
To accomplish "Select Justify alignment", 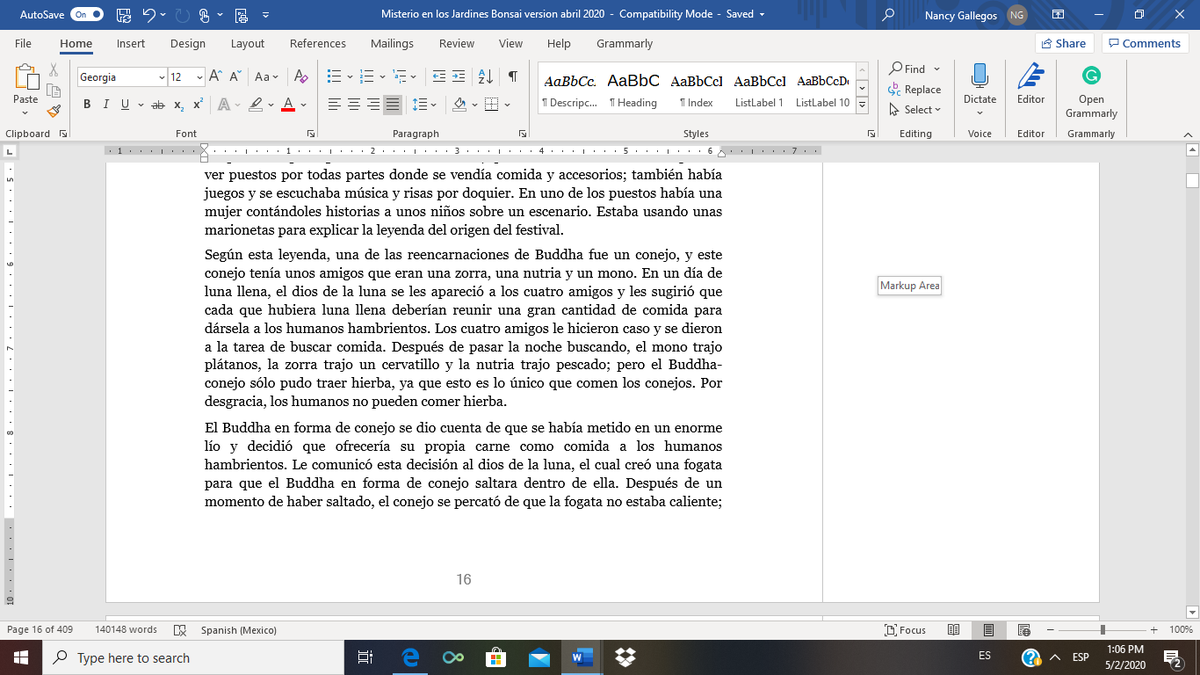I will pyautogui.click(x=392, y=104).
